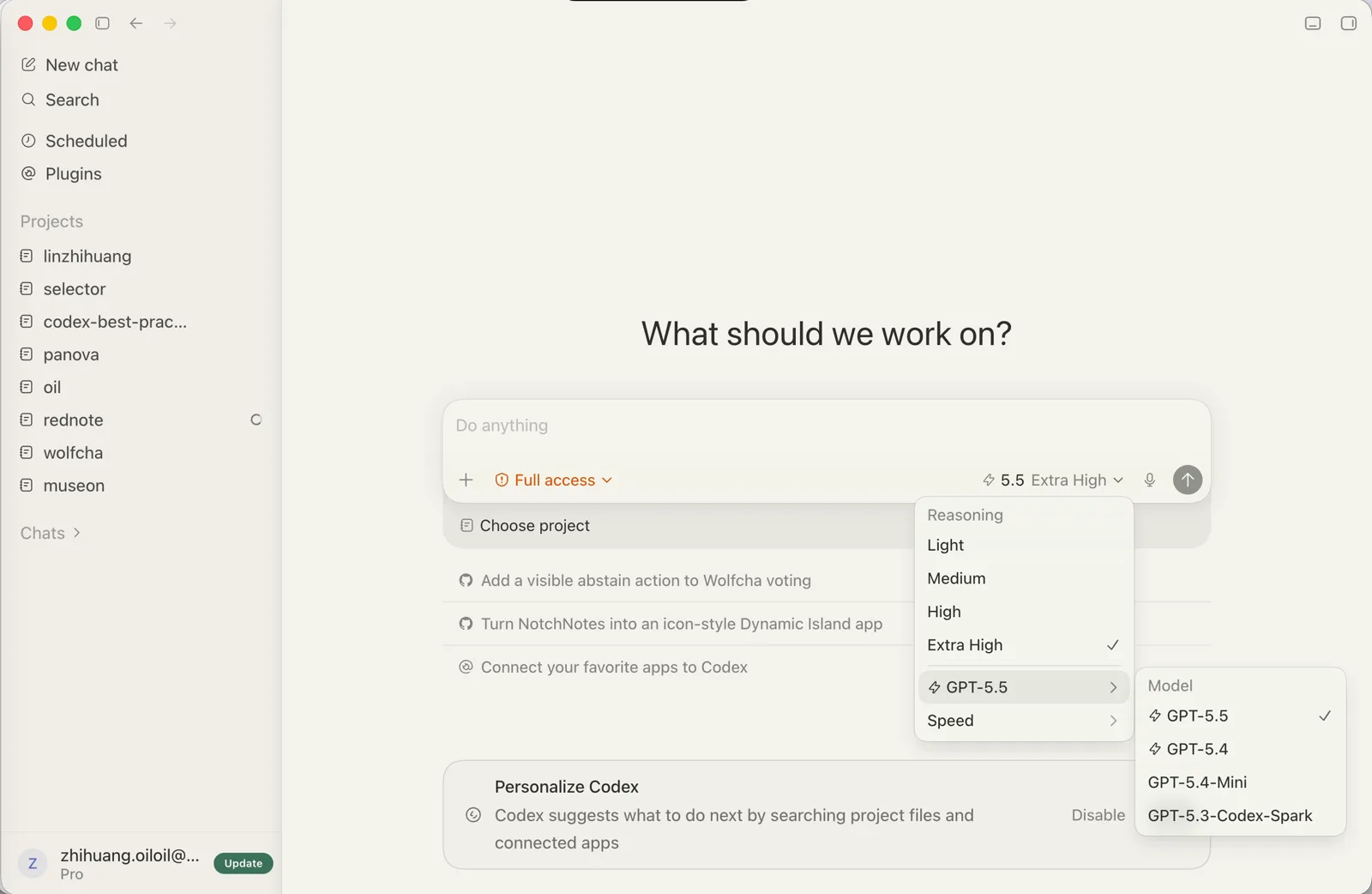This screenshot has height=894, width=1372.
Task: Expand the Speed submenu
Action: (x=1024, y=721)
